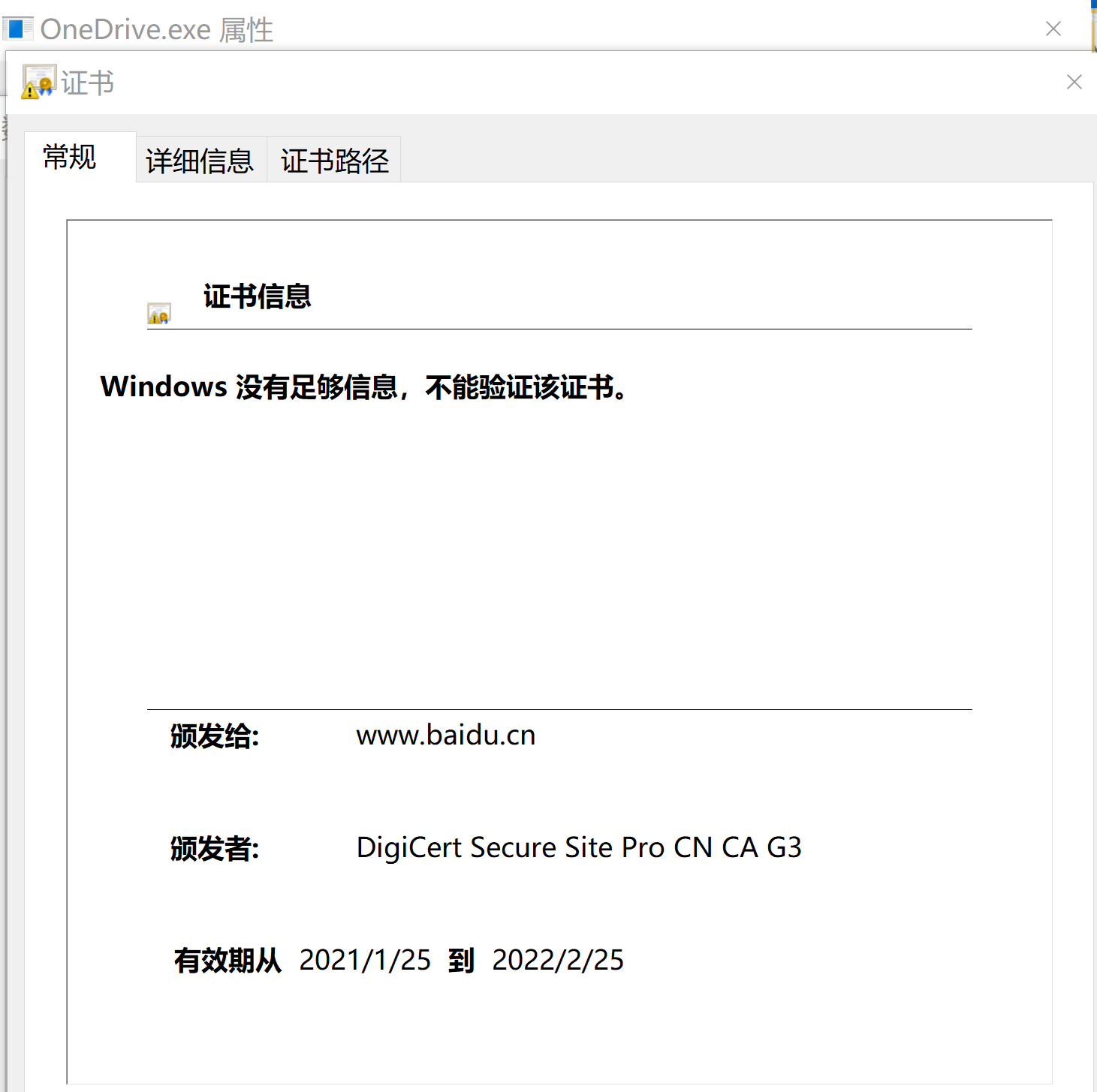The height and width of the screenshot is (1092, 1097).
Task: Switch to the 详细信息 tab
Action: click(200, 159)
